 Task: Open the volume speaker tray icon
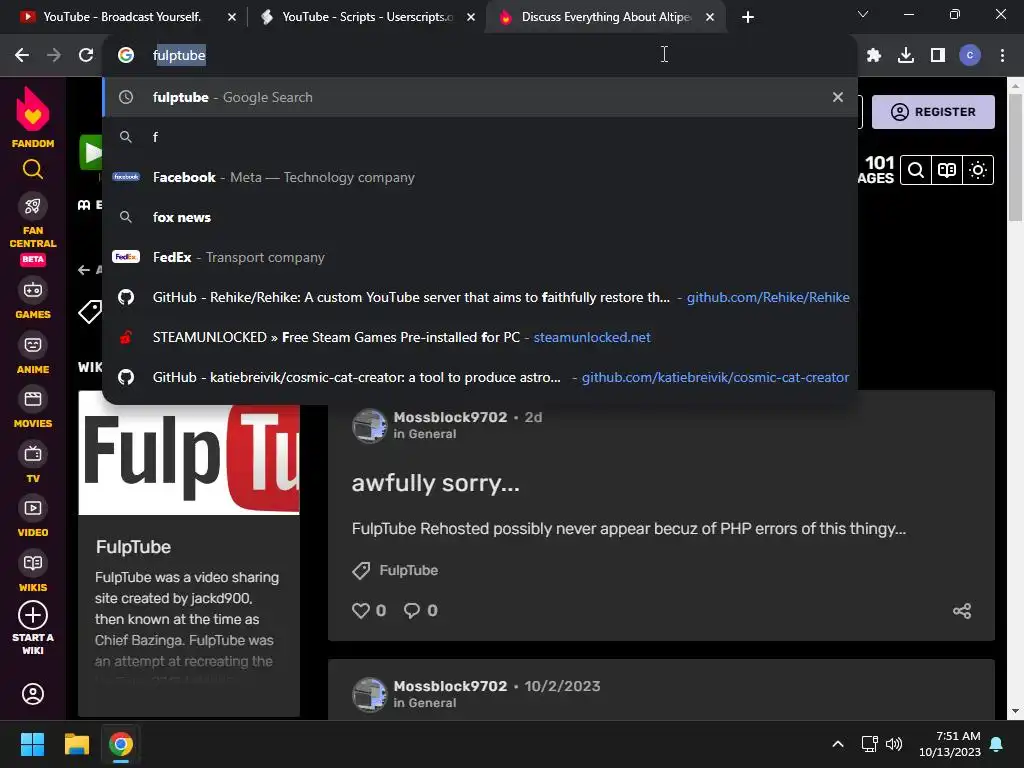(893, 744)
